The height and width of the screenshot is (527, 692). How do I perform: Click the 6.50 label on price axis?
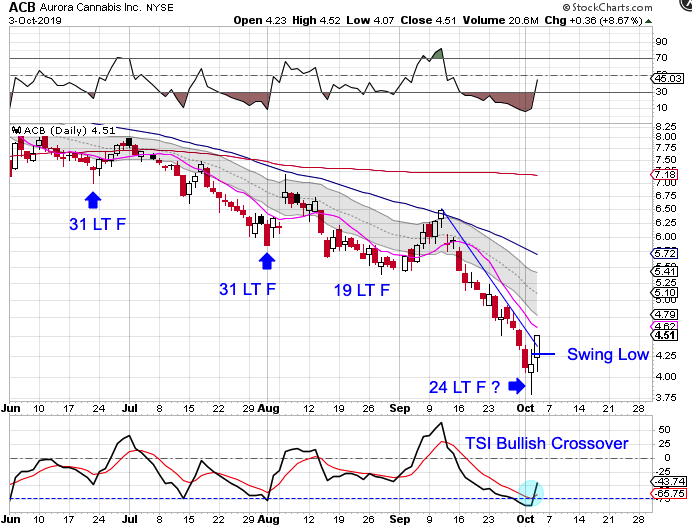point(666,208)
